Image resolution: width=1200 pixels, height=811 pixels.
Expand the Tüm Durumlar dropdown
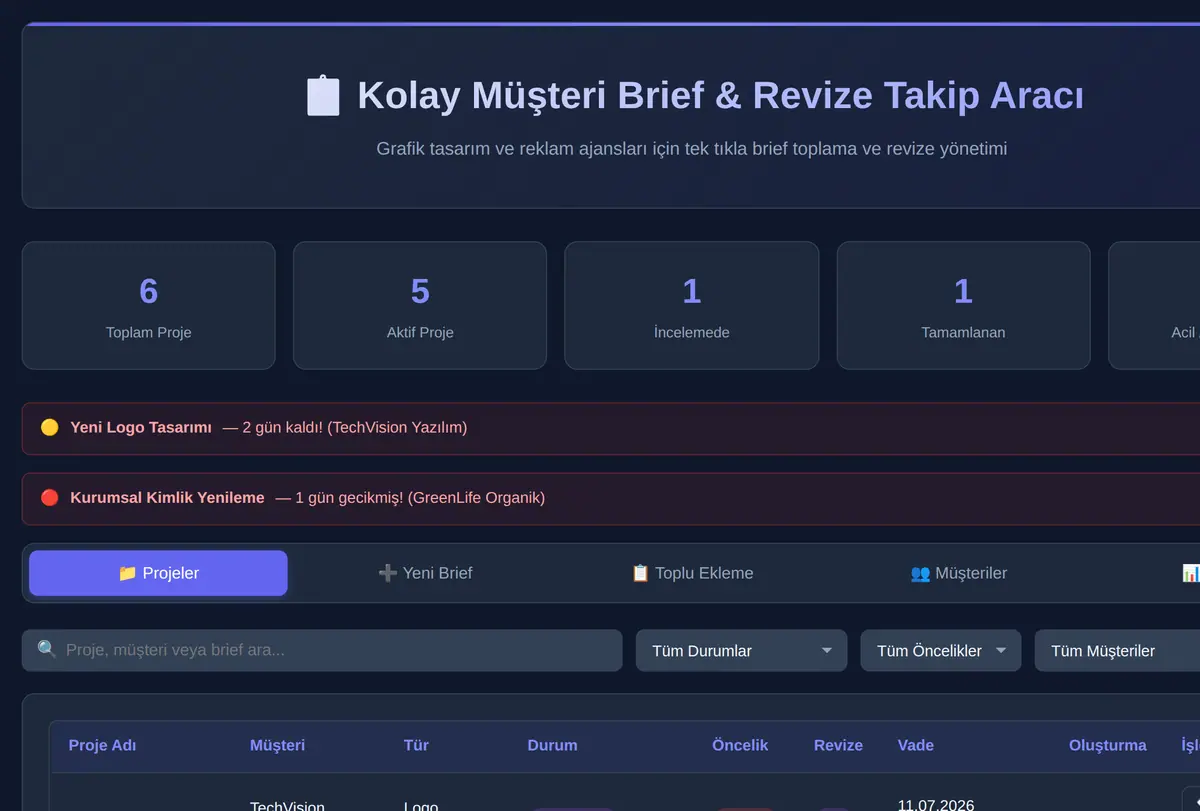[741, 650]
